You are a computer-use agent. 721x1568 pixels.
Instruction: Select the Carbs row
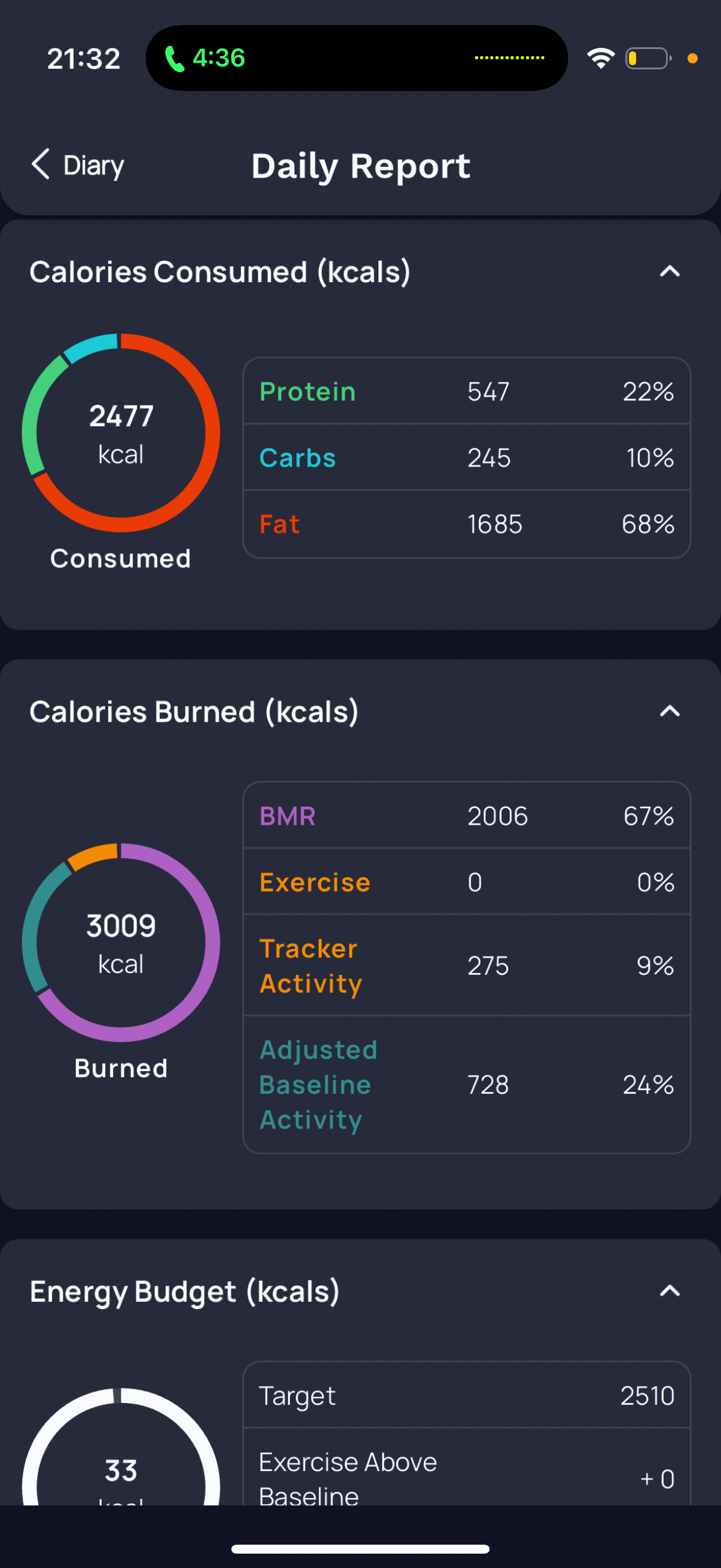[x=467, y=457]
